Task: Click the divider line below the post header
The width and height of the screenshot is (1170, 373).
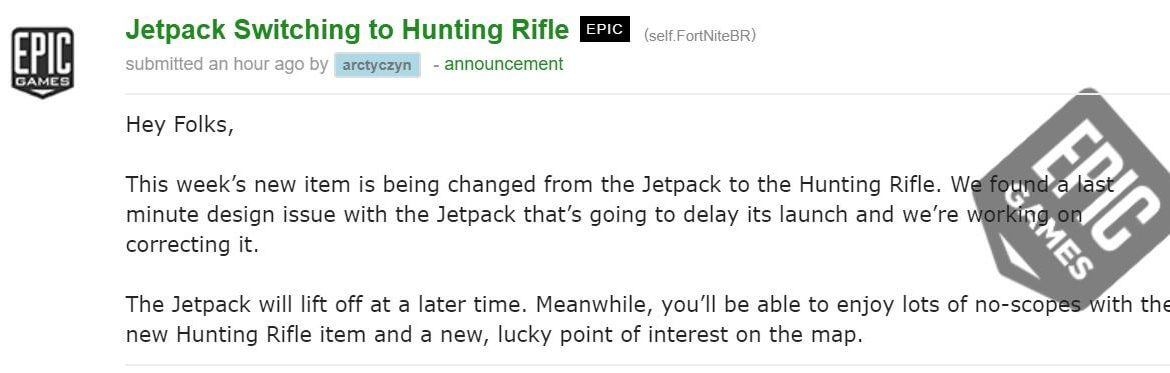Action: [647, 94]
